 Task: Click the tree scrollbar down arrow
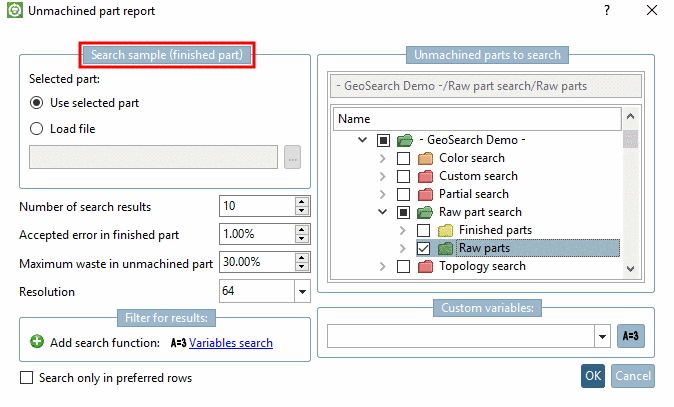point(631,269)
